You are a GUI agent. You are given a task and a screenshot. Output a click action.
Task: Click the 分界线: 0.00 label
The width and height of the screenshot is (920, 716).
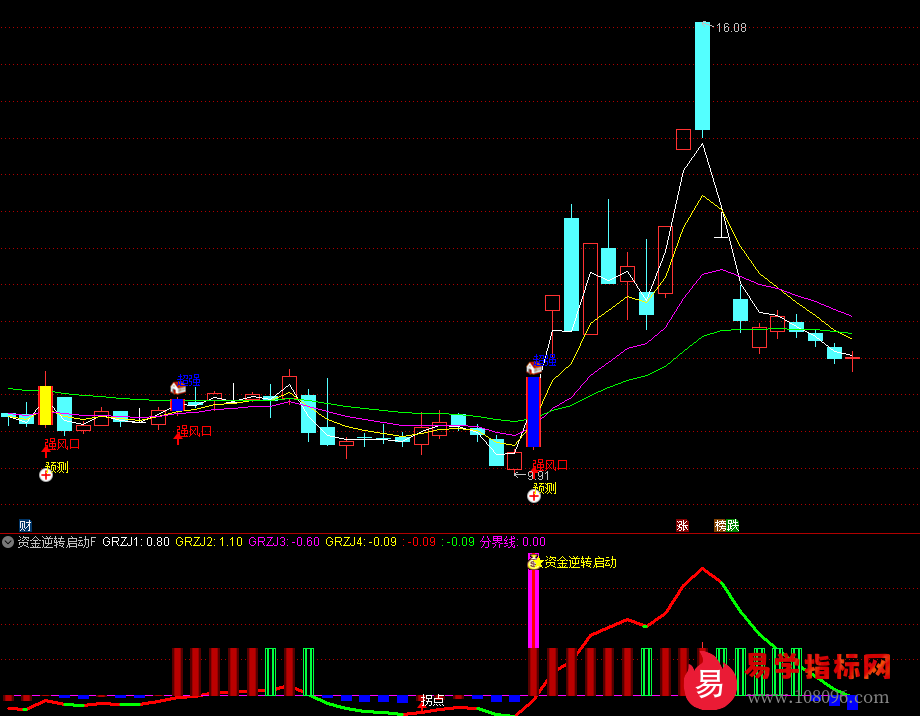[x=513, y=542]
